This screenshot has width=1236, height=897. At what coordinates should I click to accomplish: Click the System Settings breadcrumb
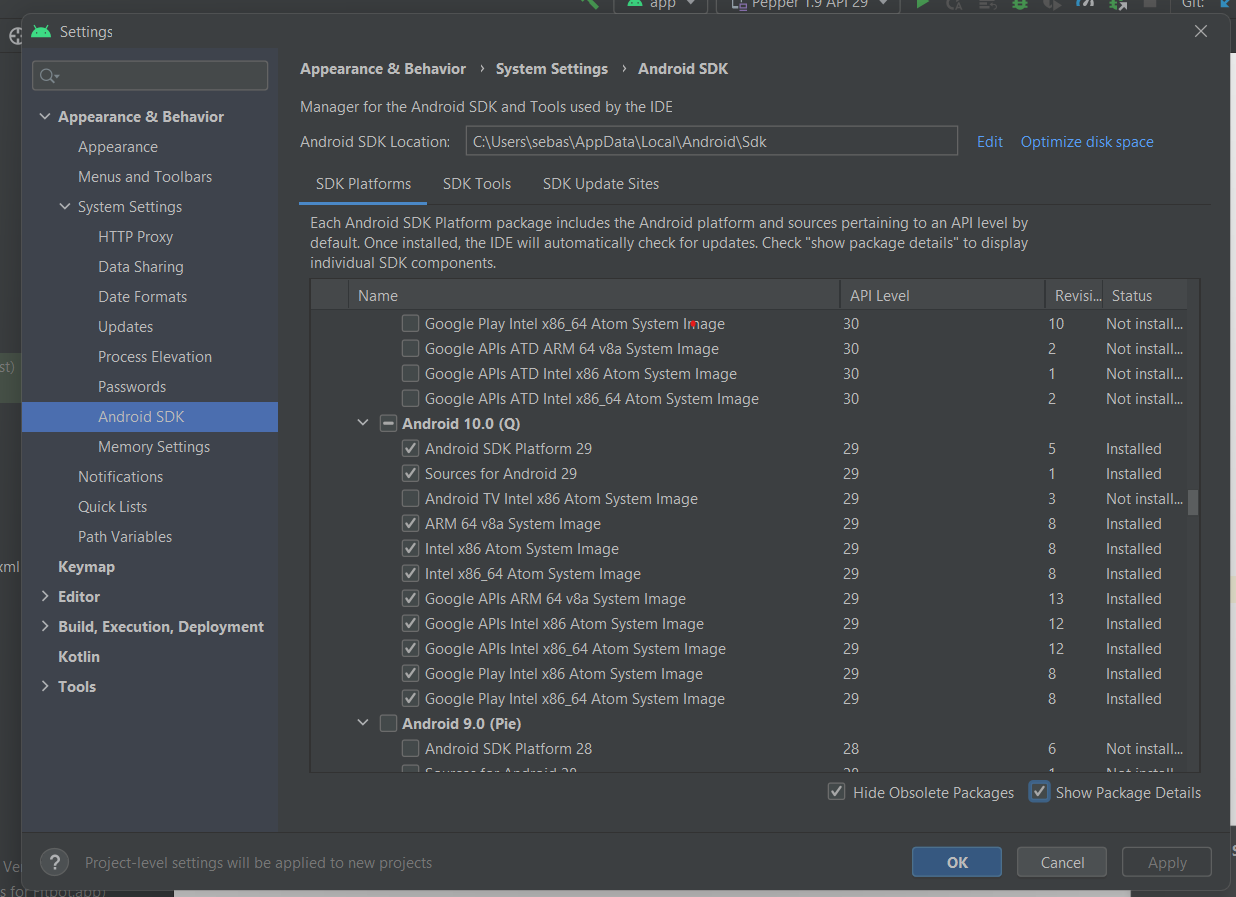tap(552, 69)
